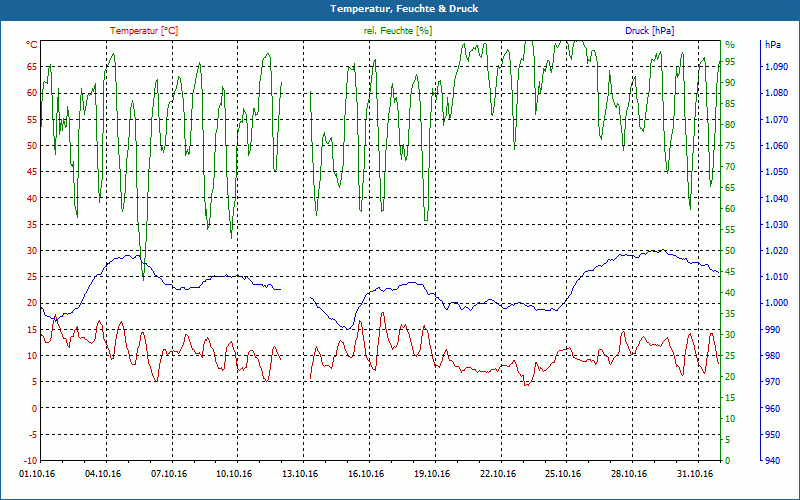Image resolution: width=800 pixels, height=500 pixels.
Task: Click the 65 tick on red temperature axis
Action: [32, 67]
